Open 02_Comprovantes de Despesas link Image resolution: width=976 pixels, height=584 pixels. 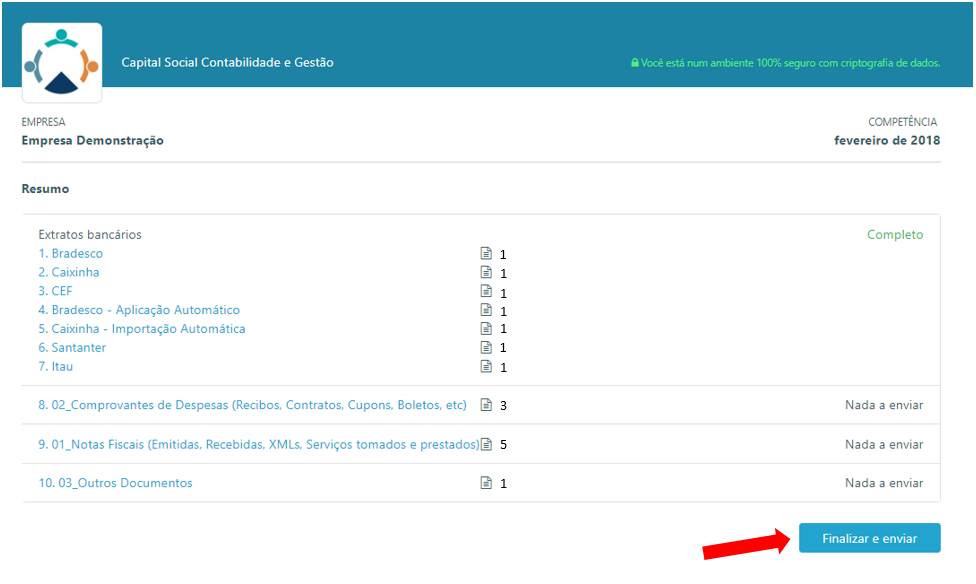point(252,405)
